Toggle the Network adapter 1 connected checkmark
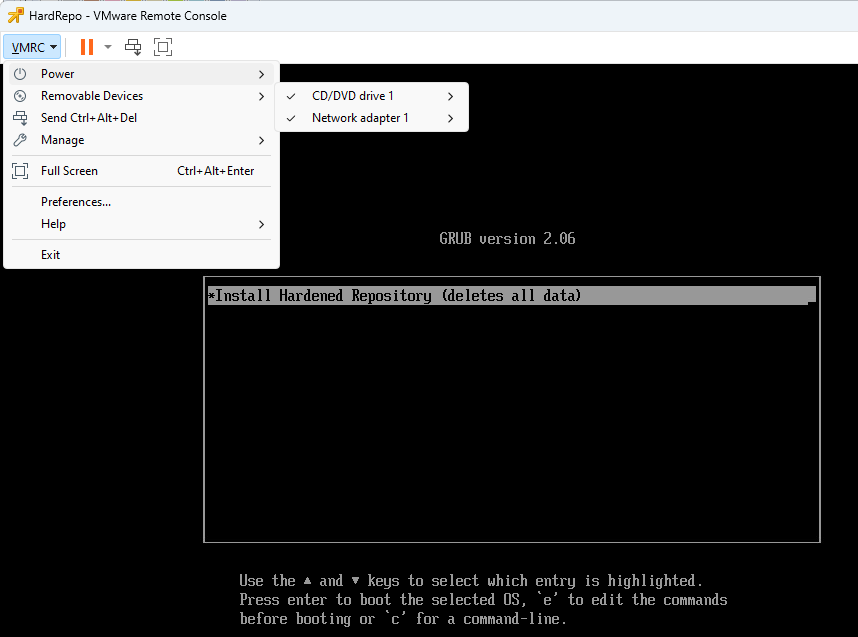 click(290, 117)
